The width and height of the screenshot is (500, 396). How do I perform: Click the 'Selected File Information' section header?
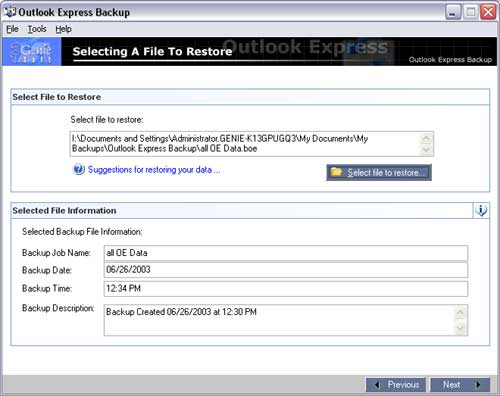point(64,211)
